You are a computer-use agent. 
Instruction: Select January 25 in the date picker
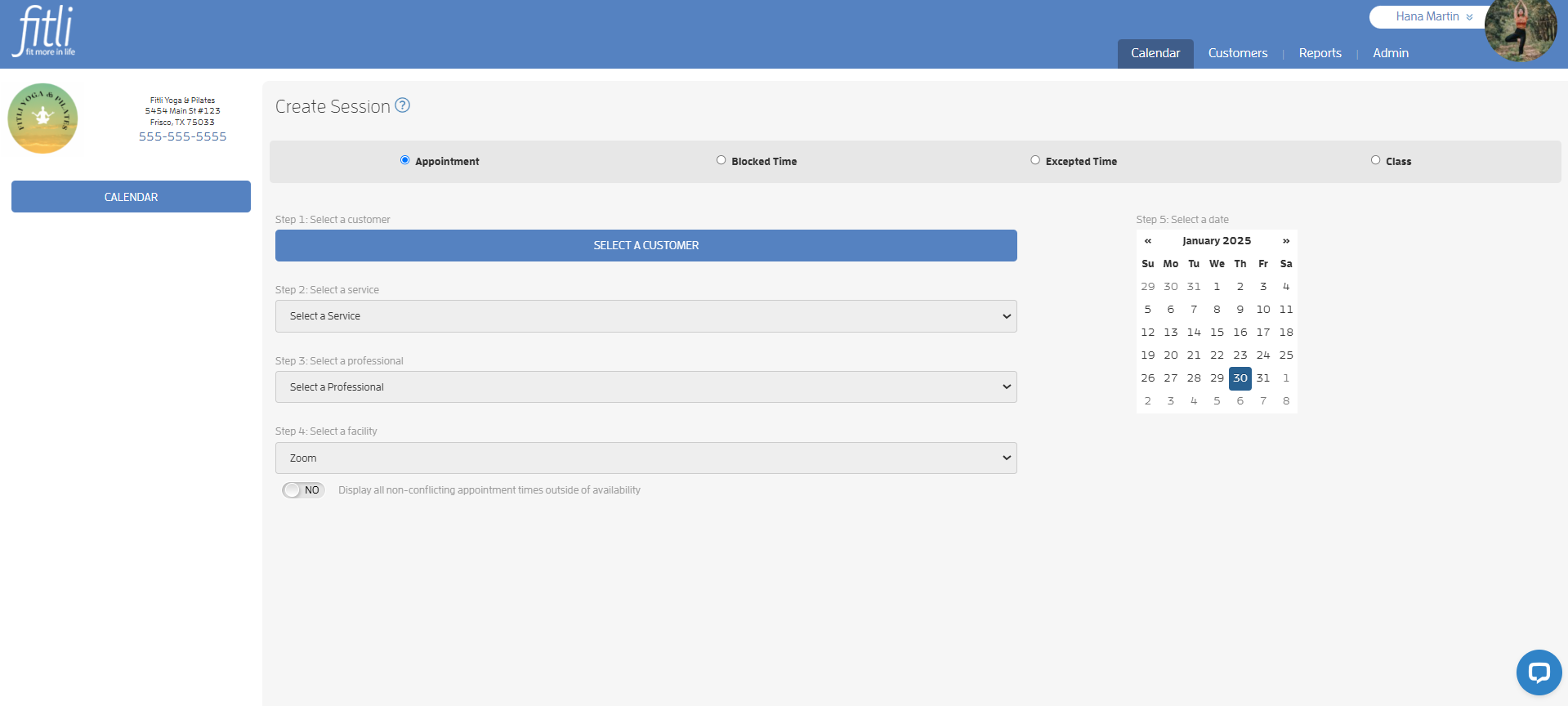click(x=1286, y=355)
